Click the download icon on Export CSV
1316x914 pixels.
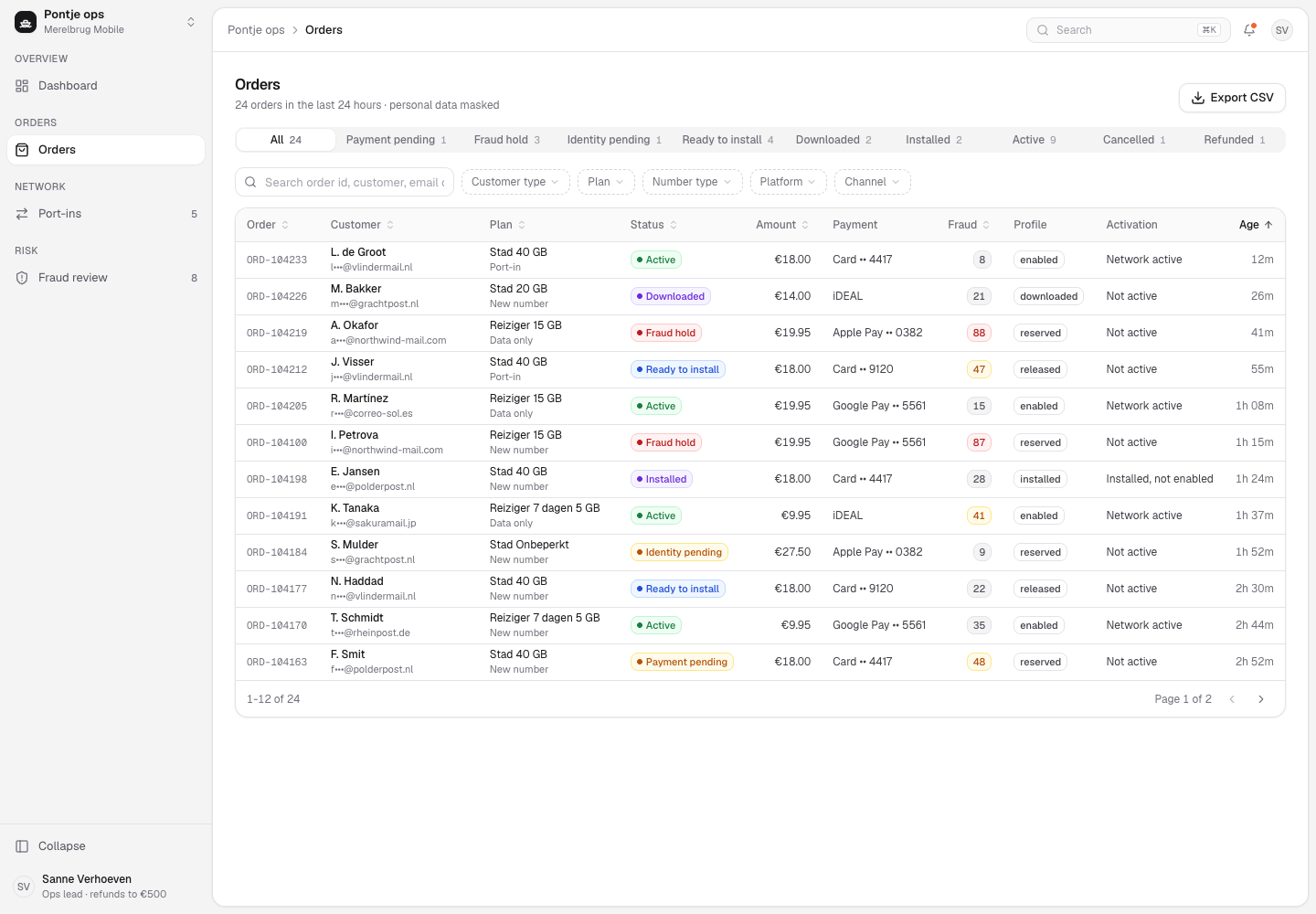[1198, 98]
